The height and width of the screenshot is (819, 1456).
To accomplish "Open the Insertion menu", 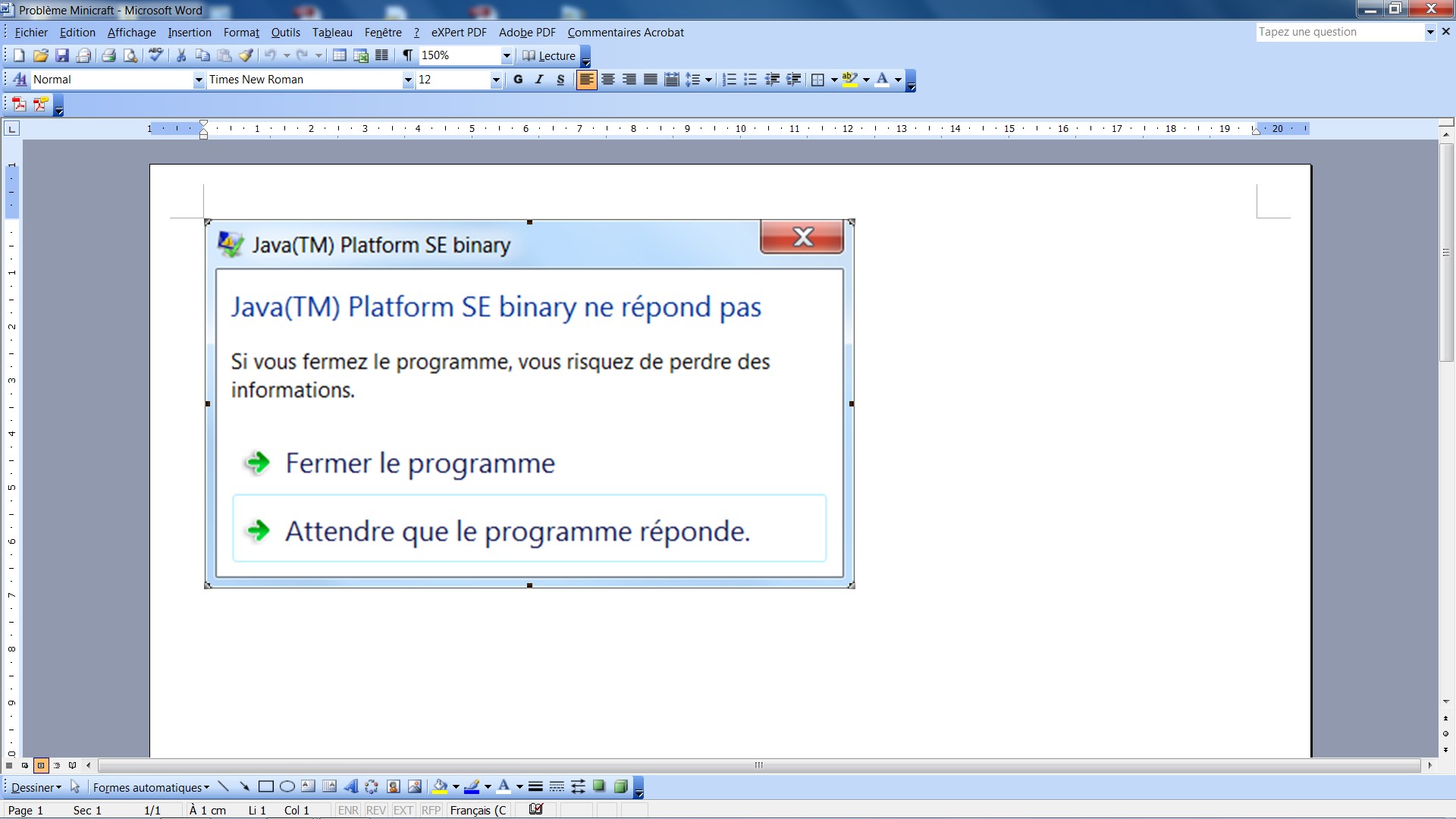I will pos(190,33).
